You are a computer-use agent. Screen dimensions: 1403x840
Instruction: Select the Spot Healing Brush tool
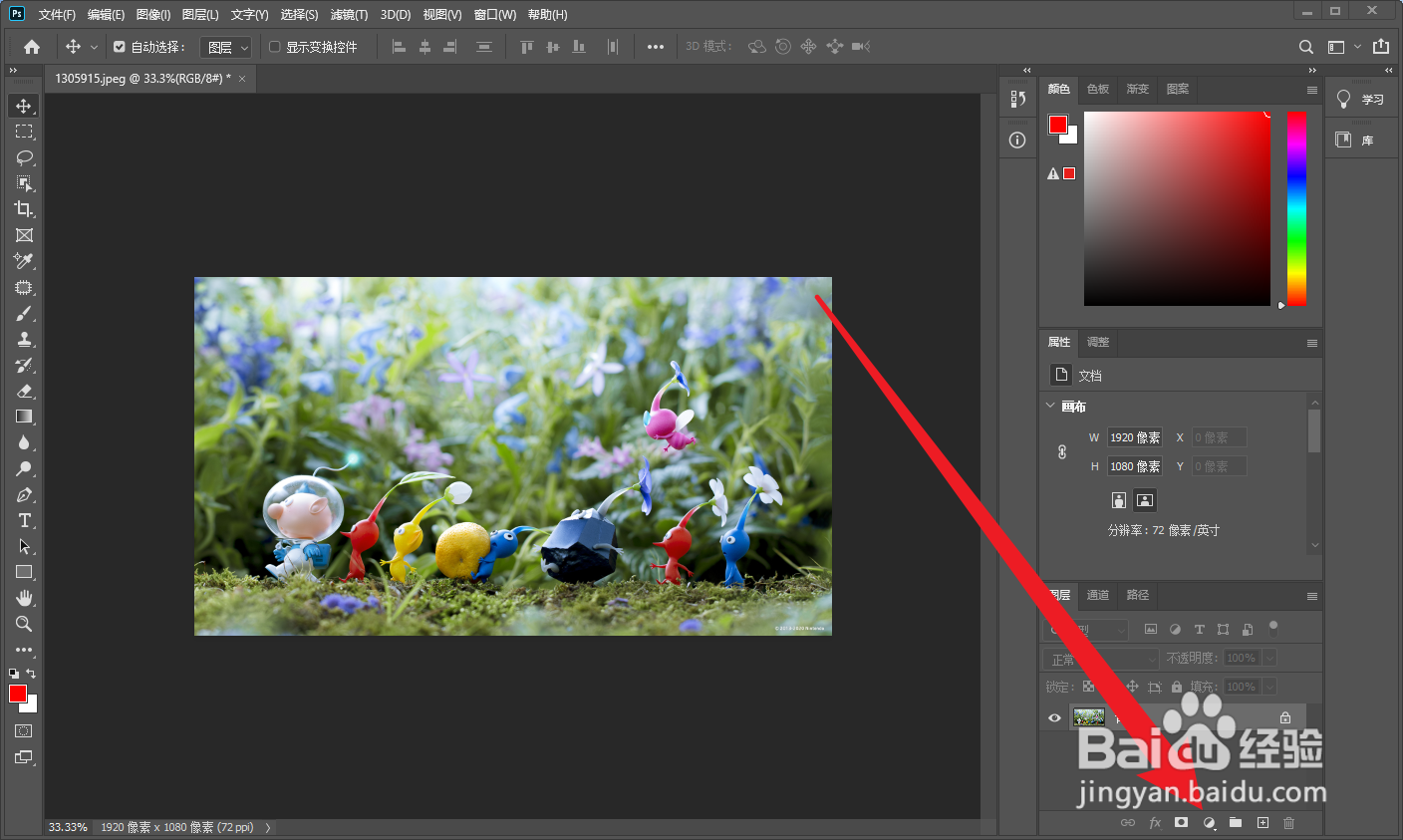(x=24, y=287)
